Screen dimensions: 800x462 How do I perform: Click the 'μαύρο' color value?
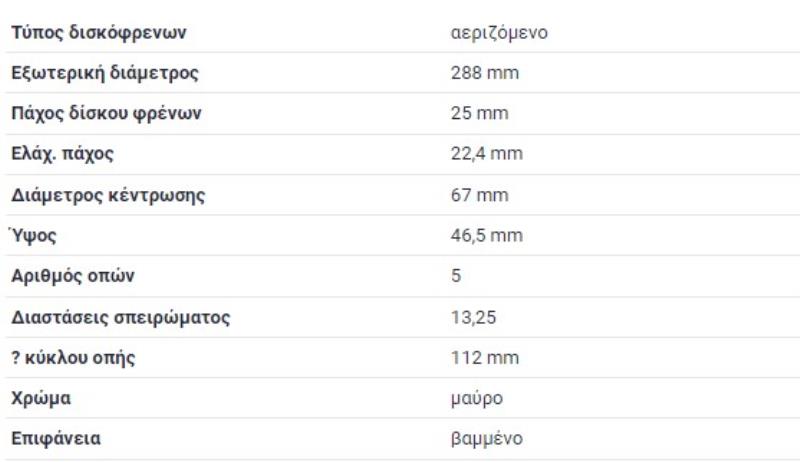(477, 399)
